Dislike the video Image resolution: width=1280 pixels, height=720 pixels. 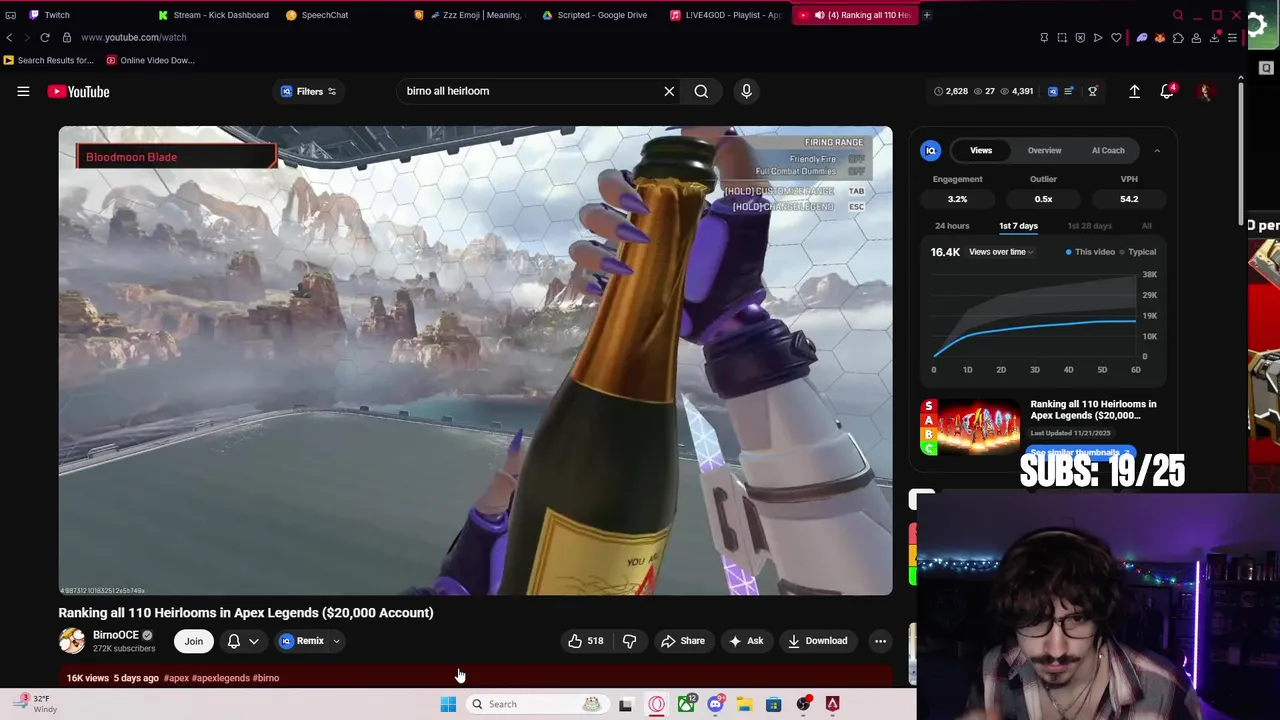point(629,641)
